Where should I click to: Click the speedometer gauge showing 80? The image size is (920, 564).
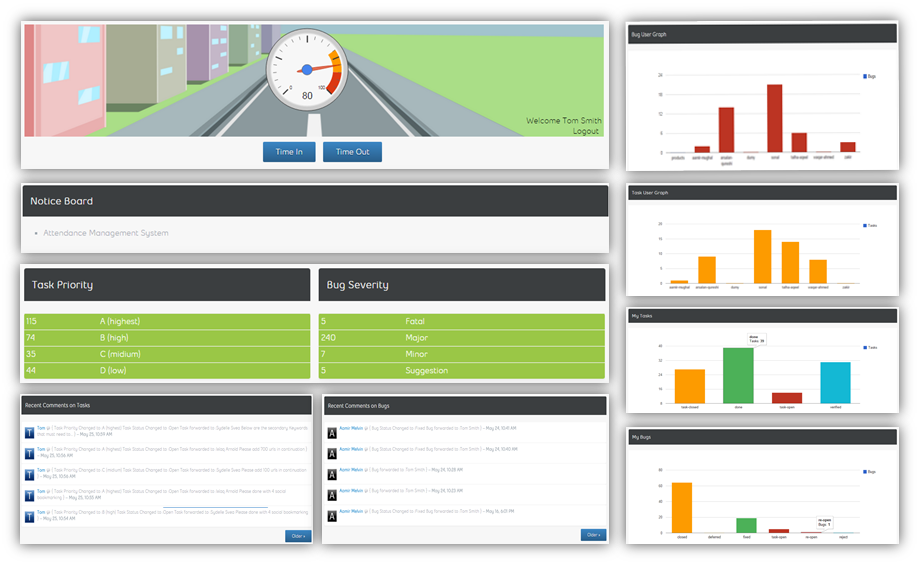coord(307,70)
